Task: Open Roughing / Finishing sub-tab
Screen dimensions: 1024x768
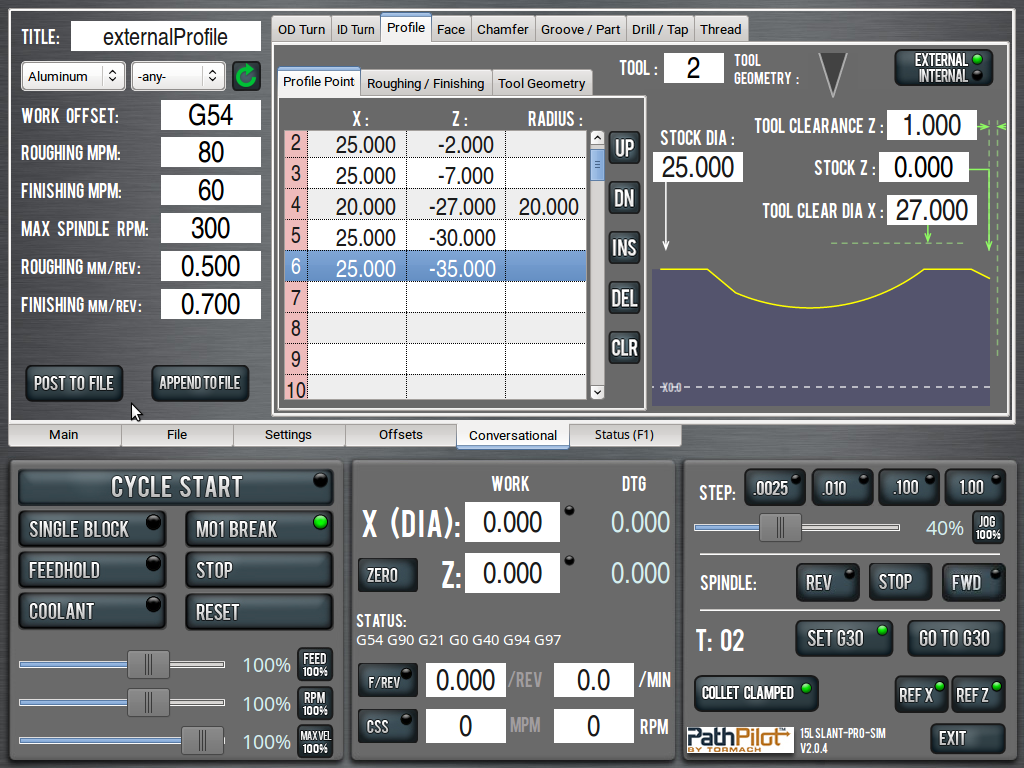Action: tap(425, 84)
